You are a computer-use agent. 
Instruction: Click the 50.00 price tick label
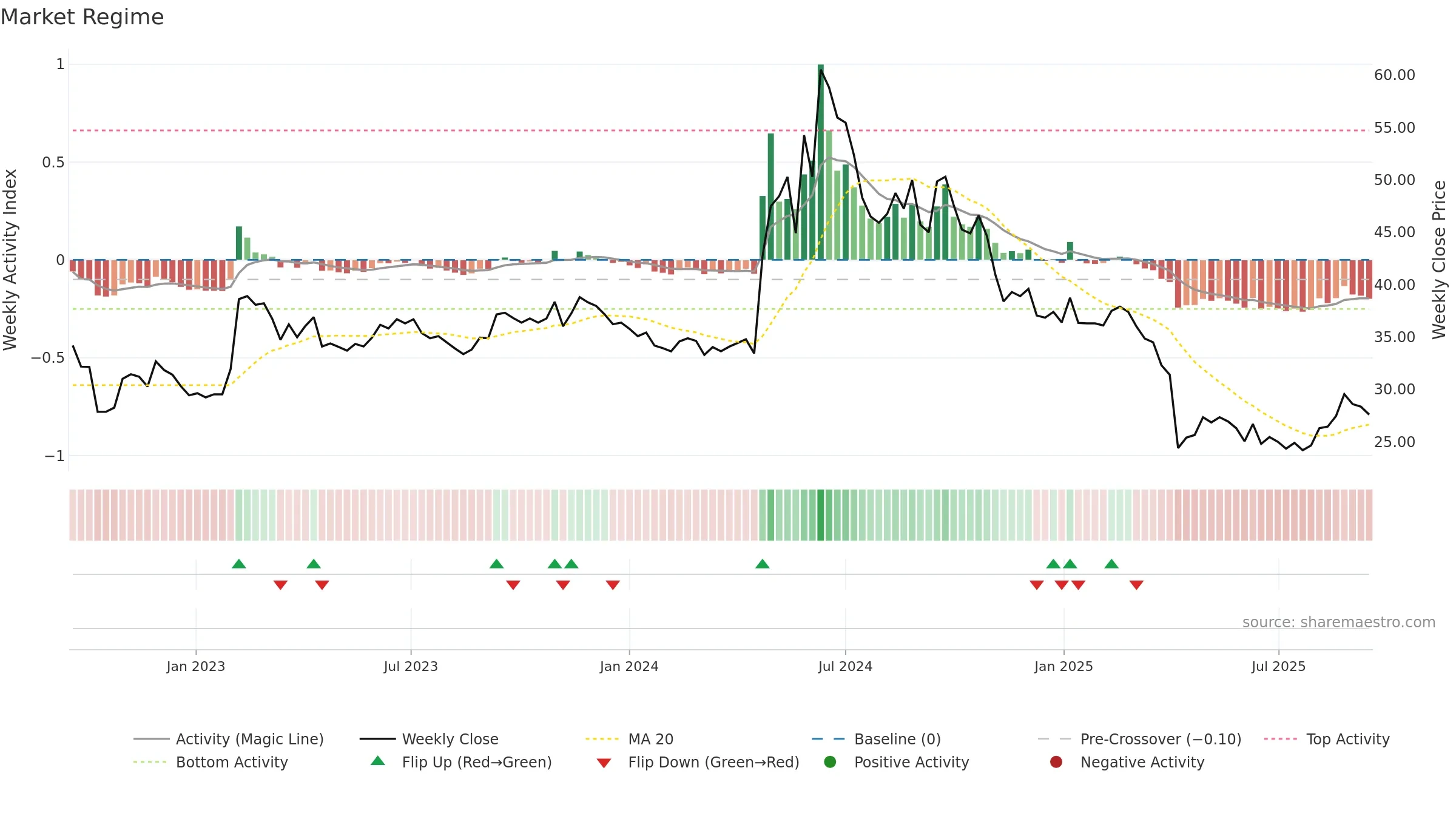[1395, 180]
